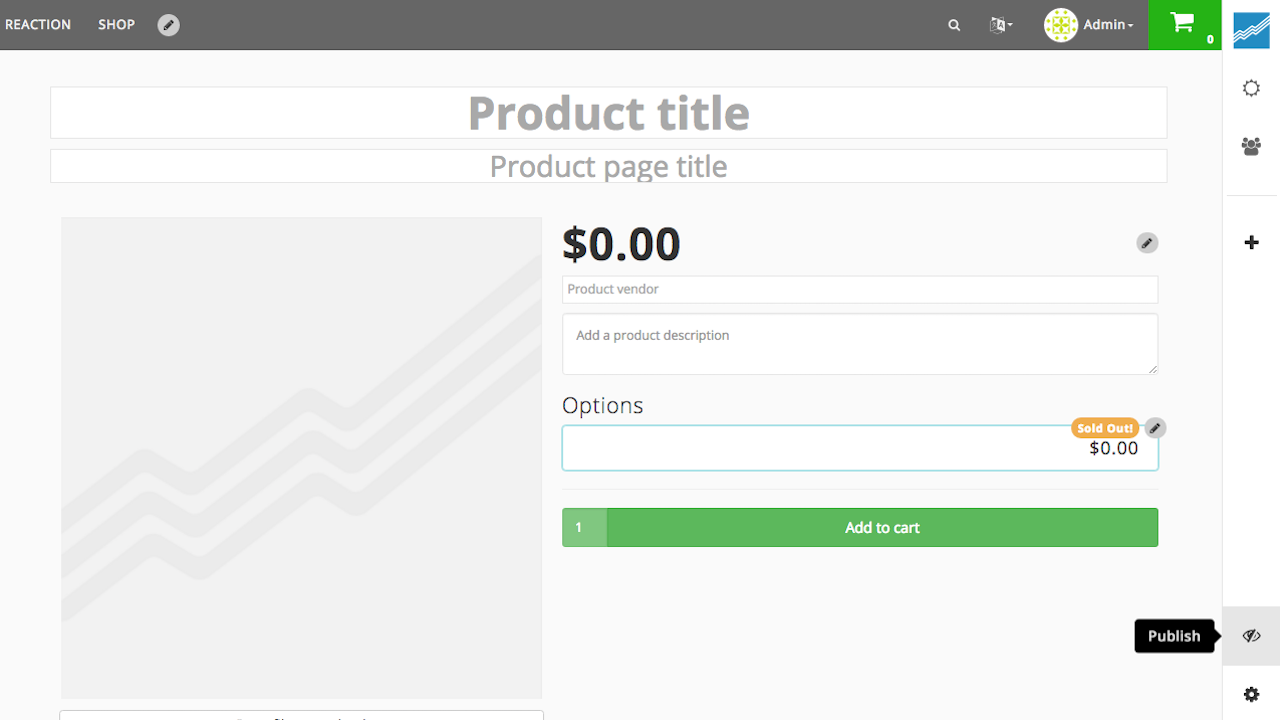Image resolution: width=1280 pixels, height=720 pixels.
Task: Open the settings gear in sidebar
Action: [1251, 694]
